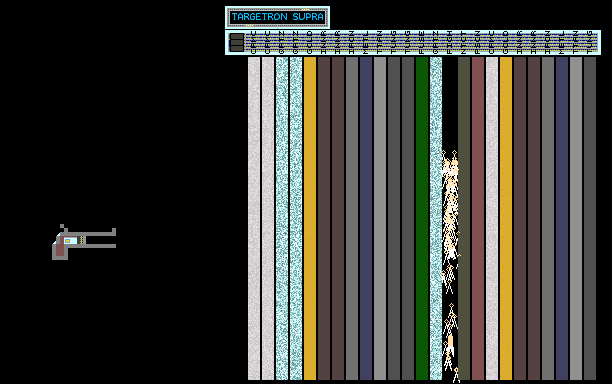
Task: Select the PSCN label in the header
Action: coord(478,43)
